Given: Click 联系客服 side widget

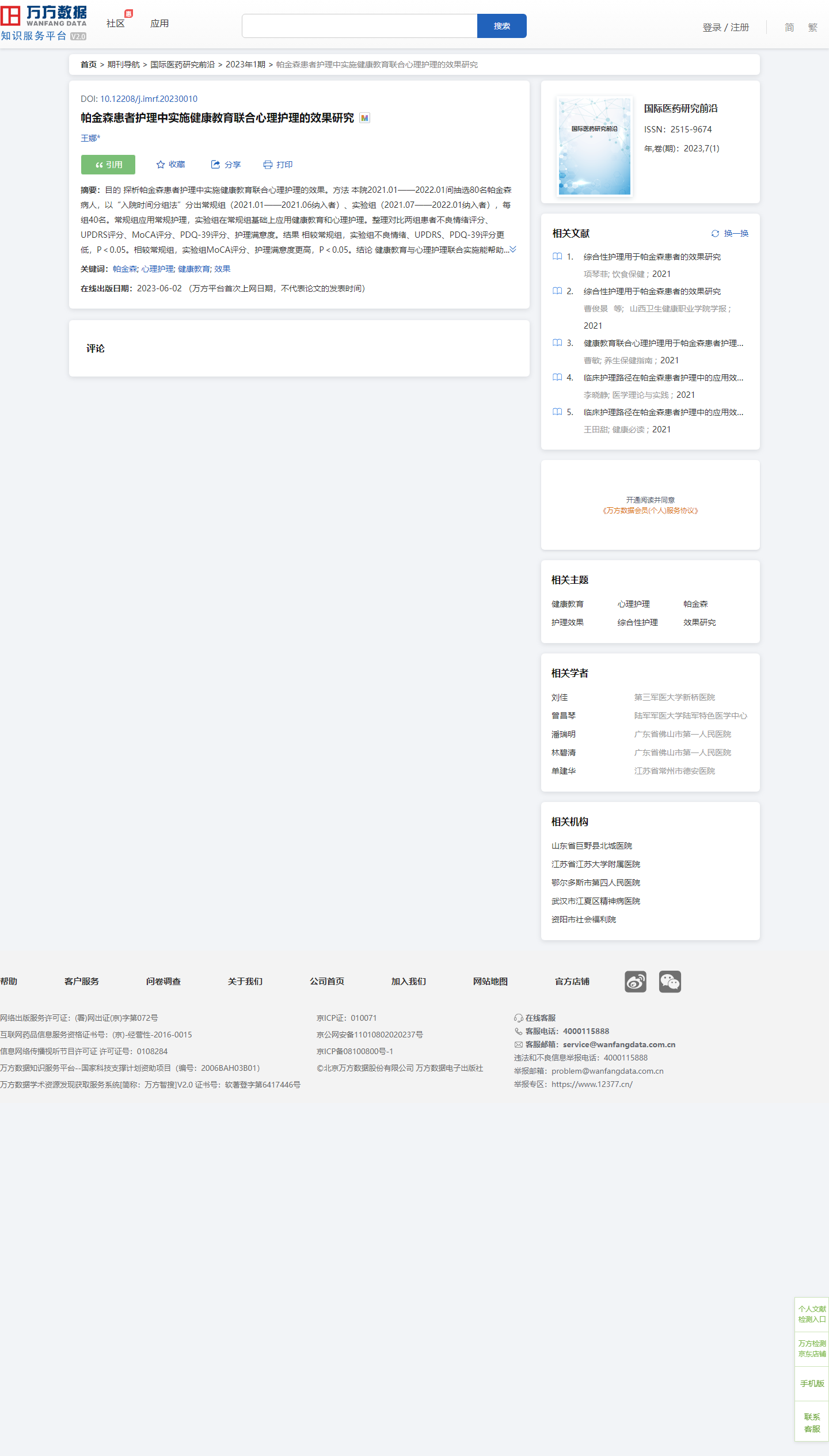Looking at the screenshot, I should pyautogui.click(x=812, y=1423).
